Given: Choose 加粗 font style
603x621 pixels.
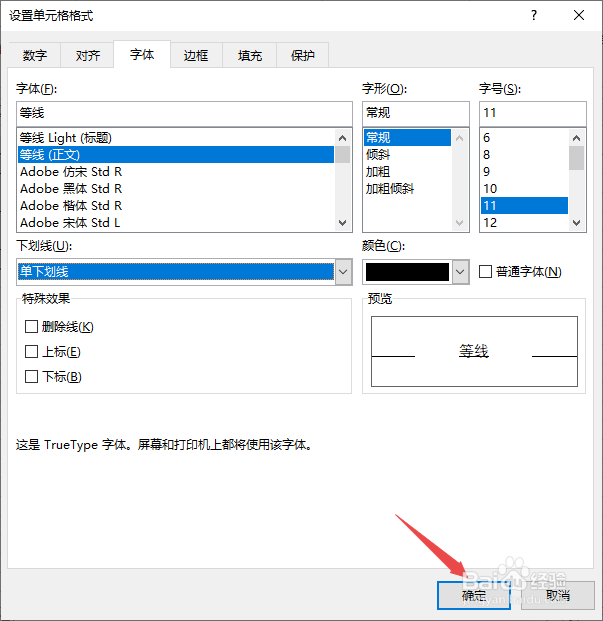Looking at the screenshot, I should click(407, 171).
